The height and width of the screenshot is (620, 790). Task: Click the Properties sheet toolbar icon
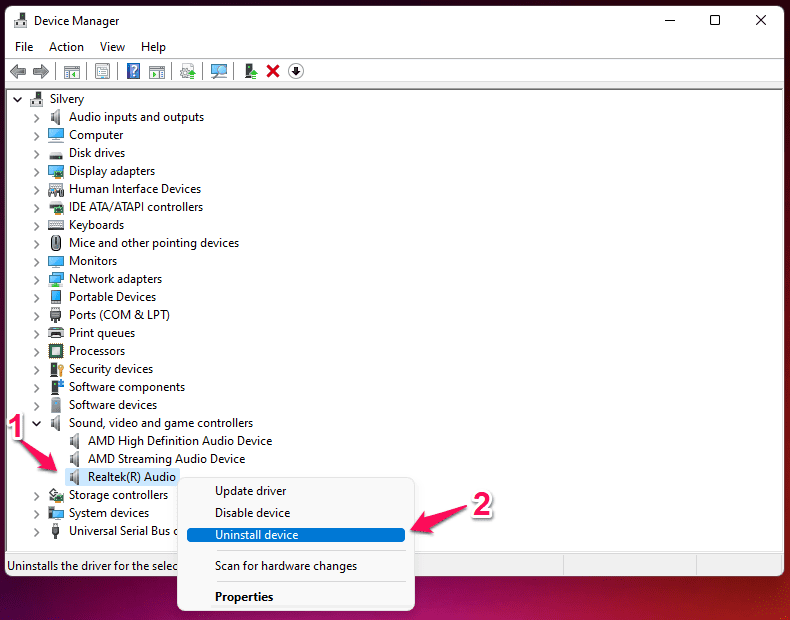tap(102, 71)
